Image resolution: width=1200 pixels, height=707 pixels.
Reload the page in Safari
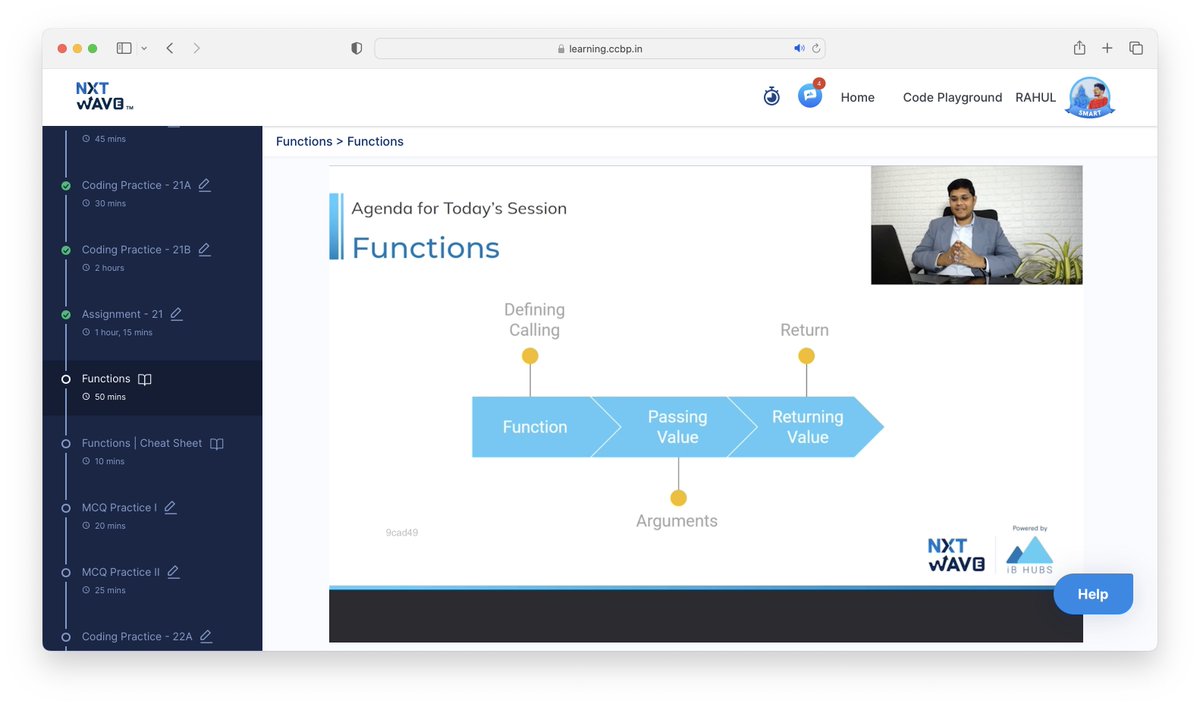pos(816,48)
